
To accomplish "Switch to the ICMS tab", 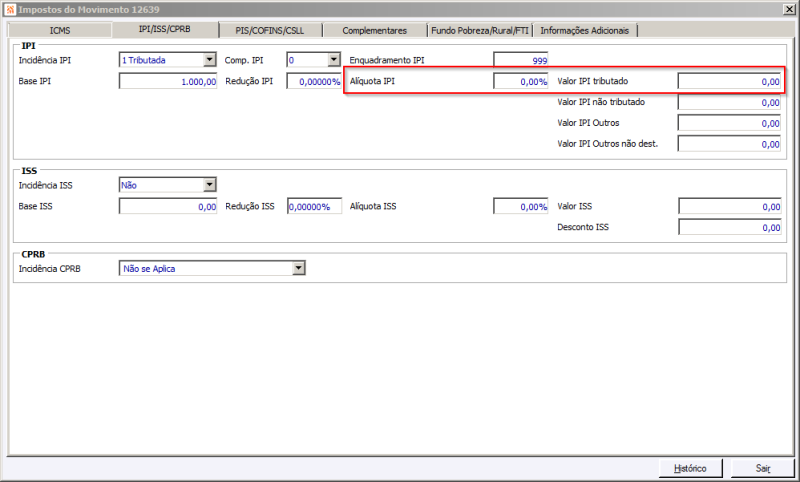I will [x=60, y=31].
